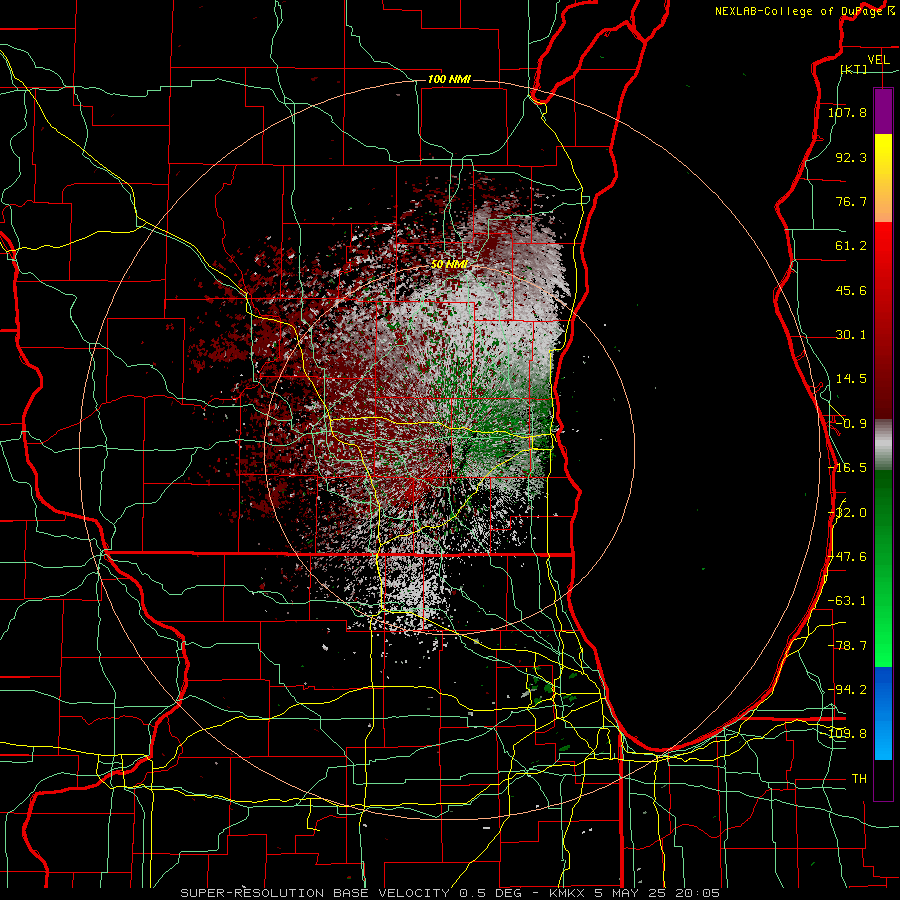Viewport: 900px width, 900px height.
Task: Click the 92.3 velocity scale value
Action: 851,157
